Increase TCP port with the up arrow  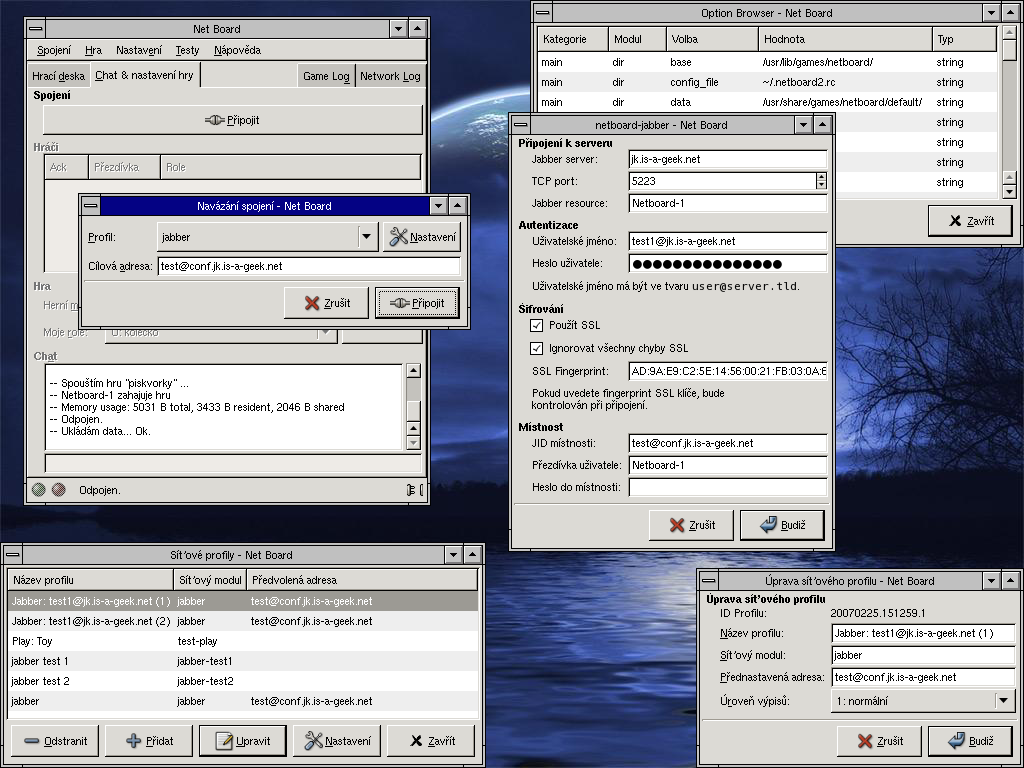tap(822, 176)
